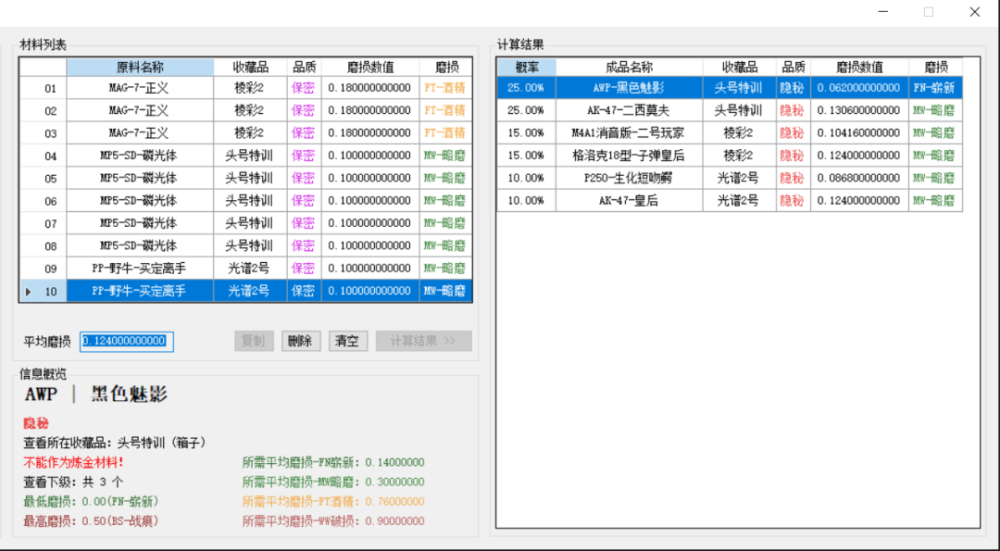This screenshot has height=551, width=1000.
Task: Open 查看所在收藏品: 头号特训（箱子） link
Action: click(115, 443)
